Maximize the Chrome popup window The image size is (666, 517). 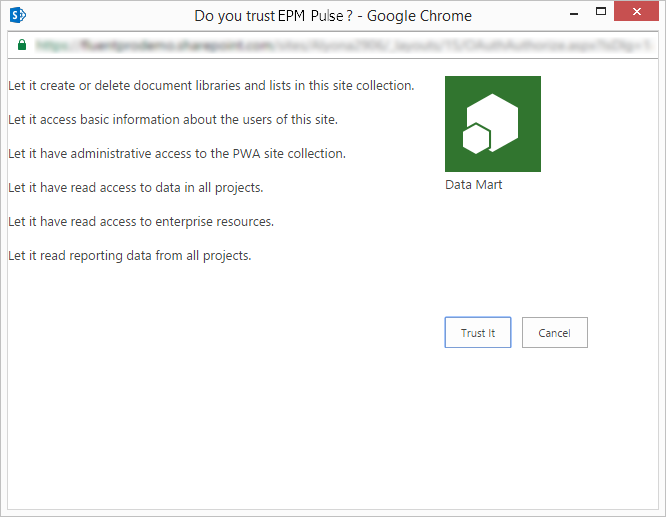point(601,12)
